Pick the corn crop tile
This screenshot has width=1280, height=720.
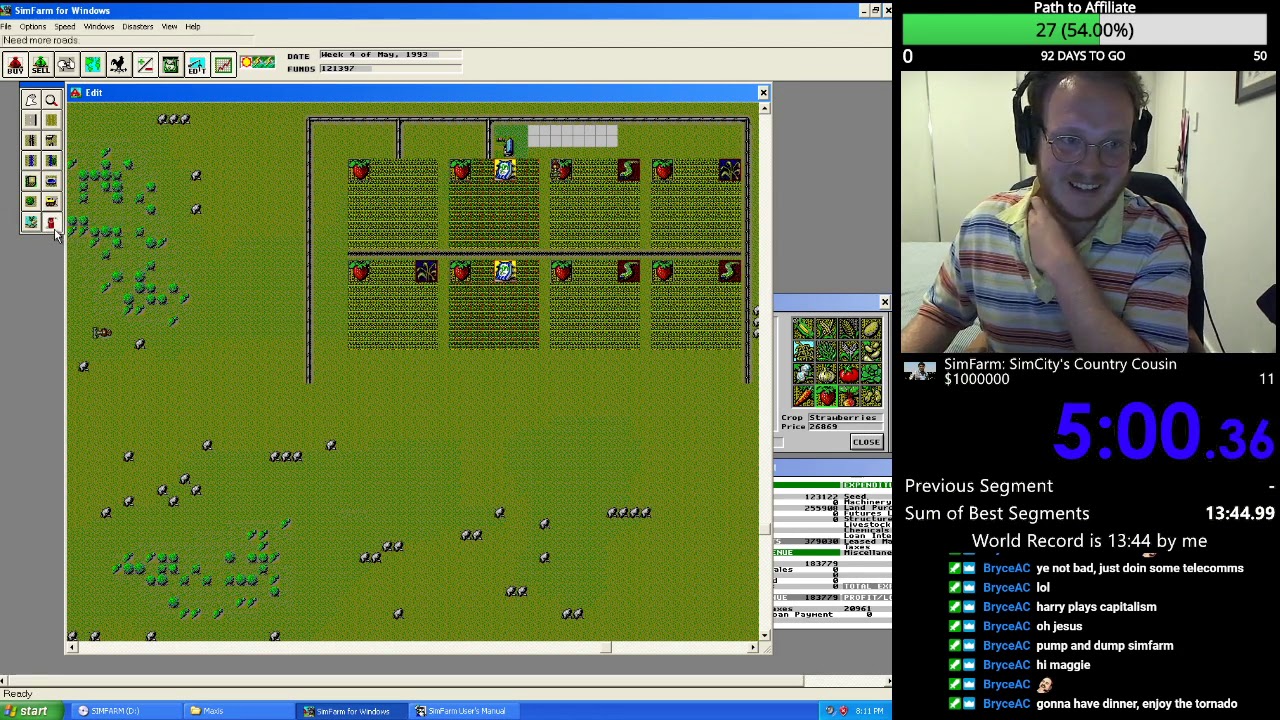tap(803, 329)
